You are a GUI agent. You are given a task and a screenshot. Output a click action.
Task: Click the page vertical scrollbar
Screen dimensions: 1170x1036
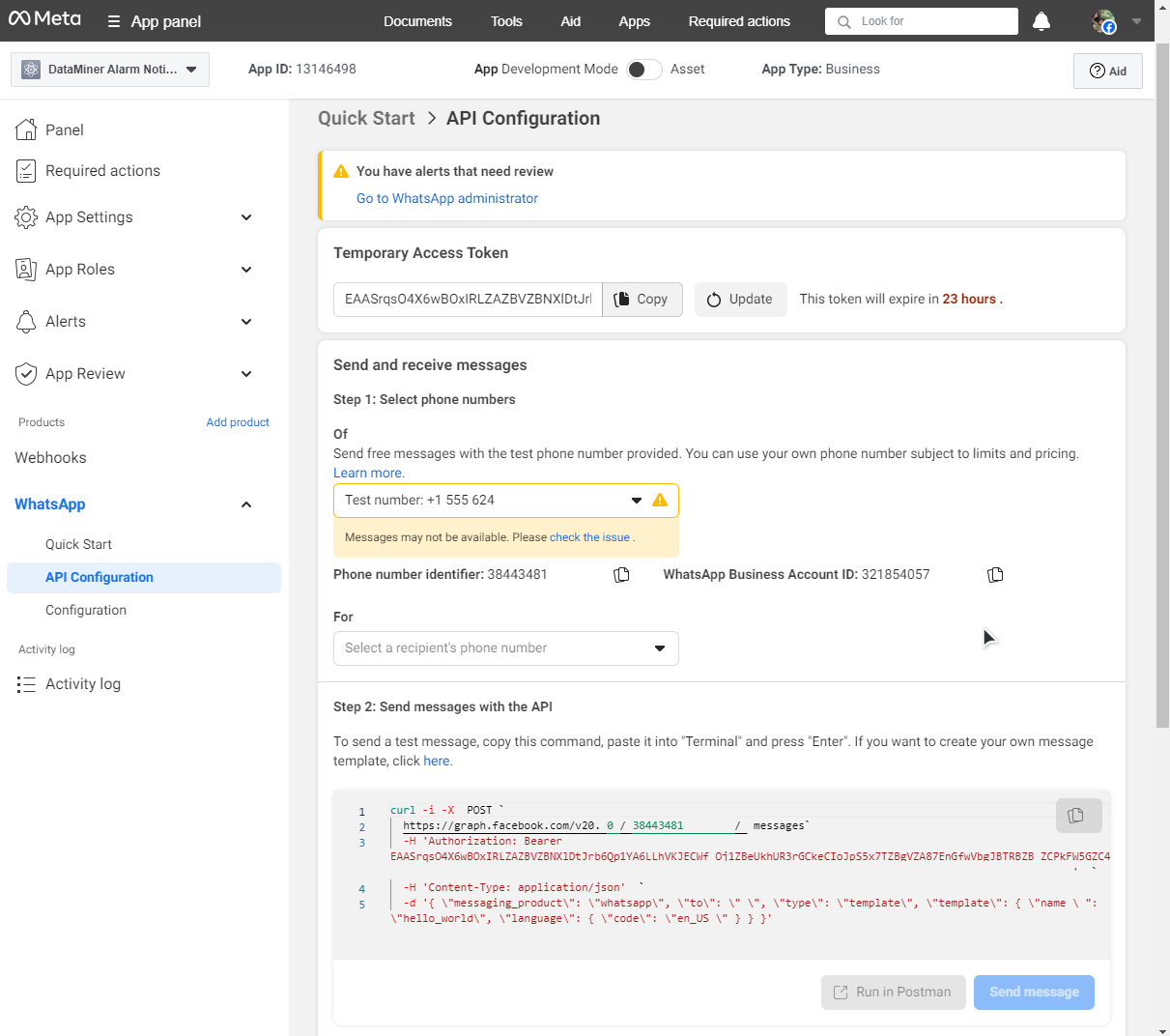[1162, 387]
